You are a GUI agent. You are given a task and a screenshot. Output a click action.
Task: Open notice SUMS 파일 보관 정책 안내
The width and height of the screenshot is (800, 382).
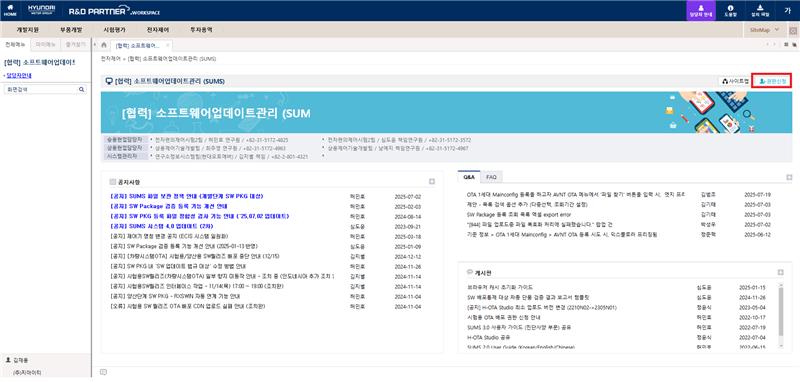186,196
